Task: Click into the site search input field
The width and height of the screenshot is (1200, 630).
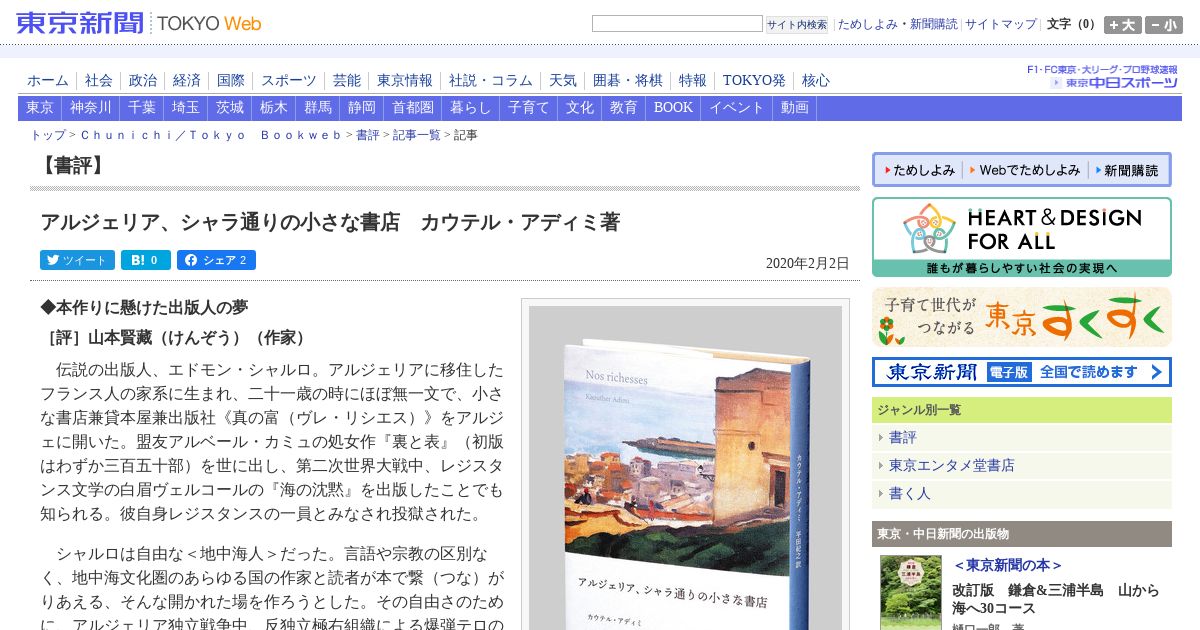Action: point(677,24)
